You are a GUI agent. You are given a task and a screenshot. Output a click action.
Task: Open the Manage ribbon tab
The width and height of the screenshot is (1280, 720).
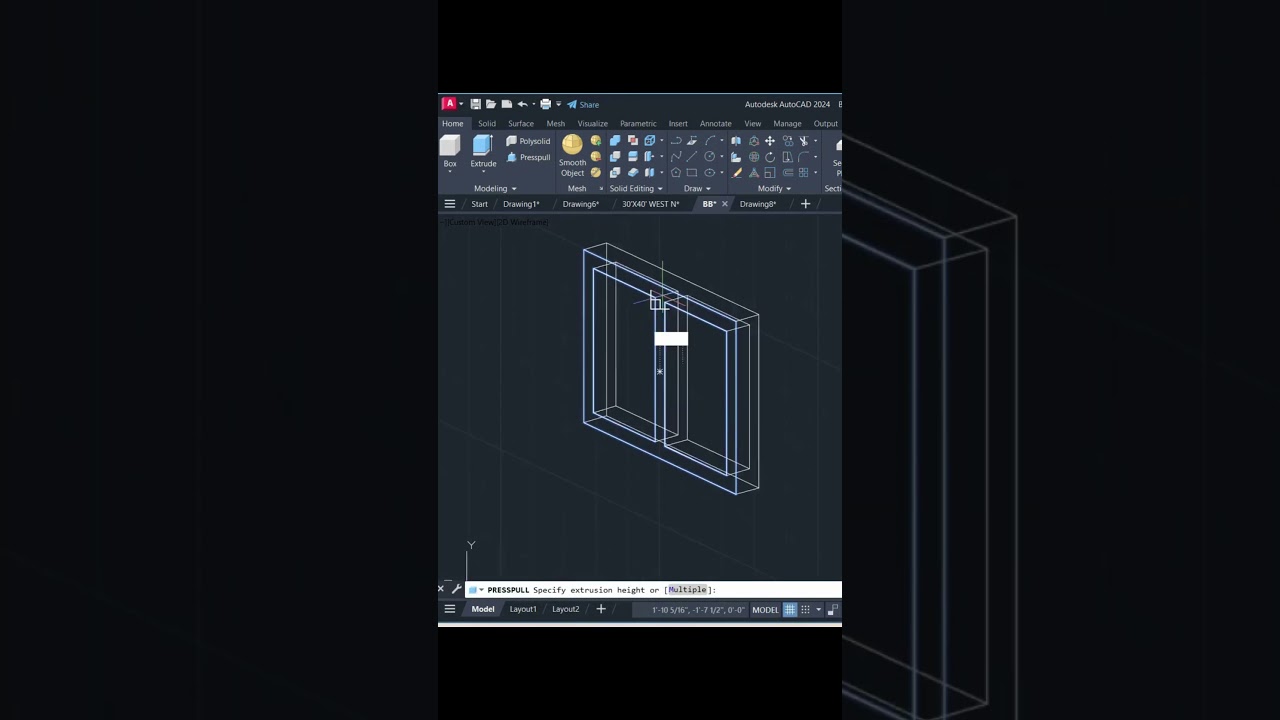[x=787, y=124]
